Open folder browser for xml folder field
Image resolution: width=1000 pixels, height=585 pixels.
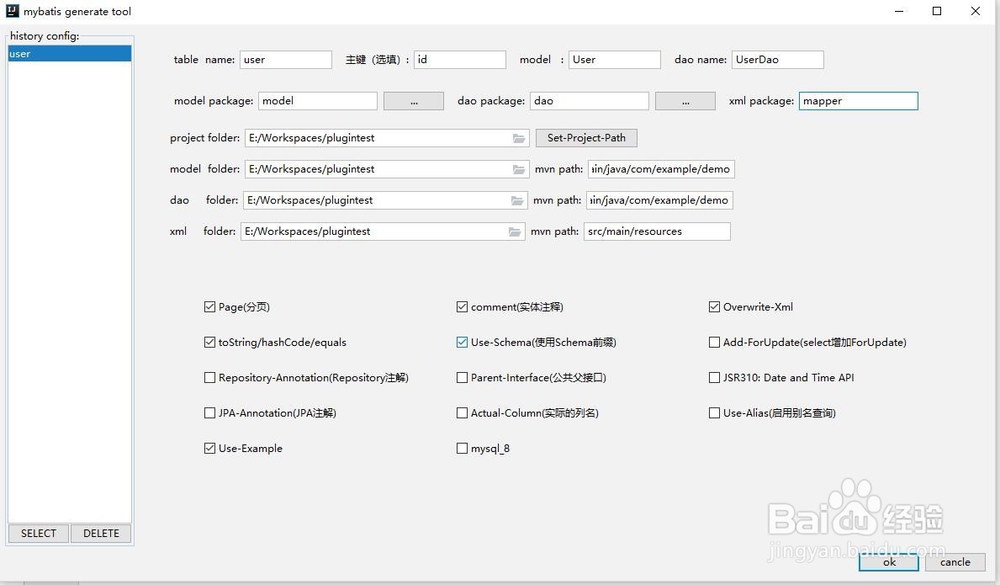(x=514, y=232)
